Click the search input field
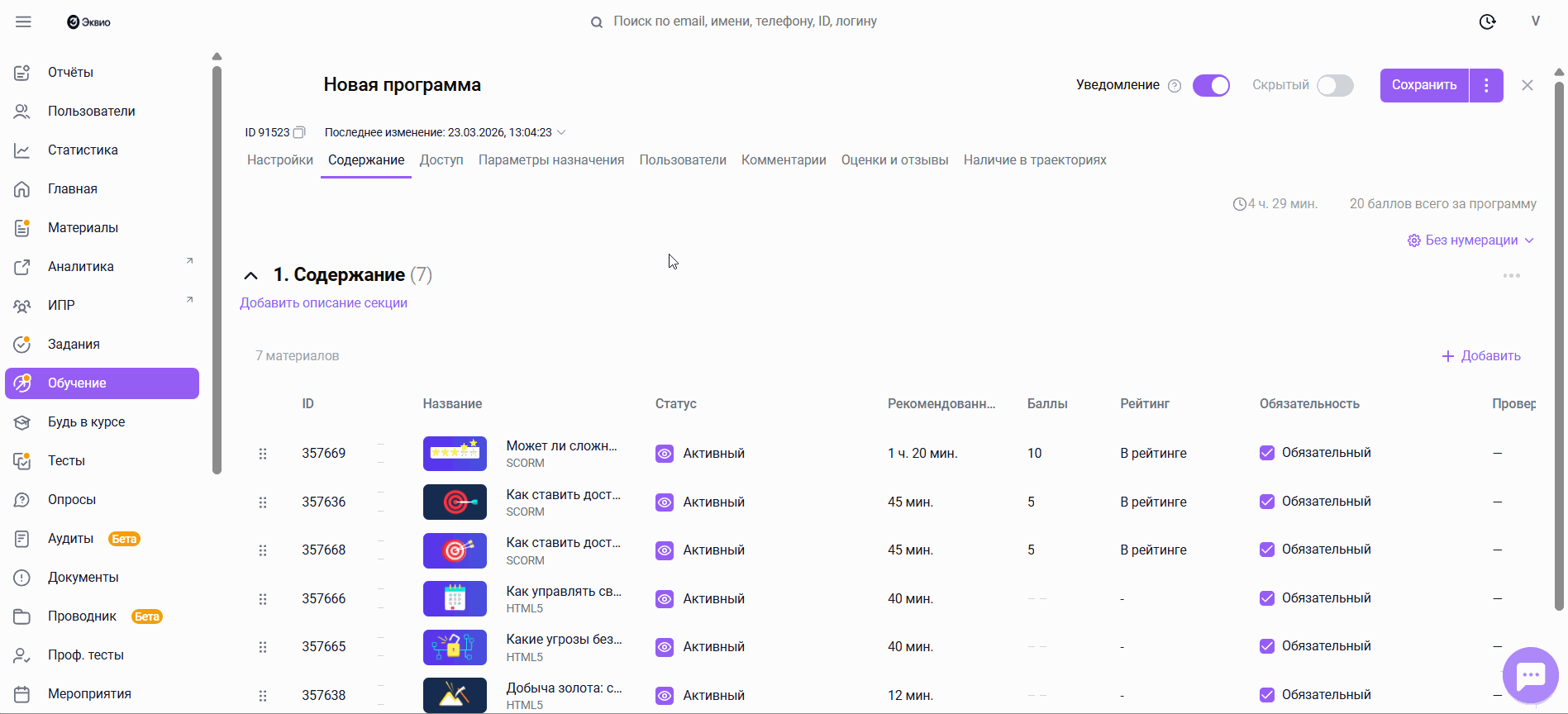The height and width of the screenshot is (714, 1568). point(745,21)
